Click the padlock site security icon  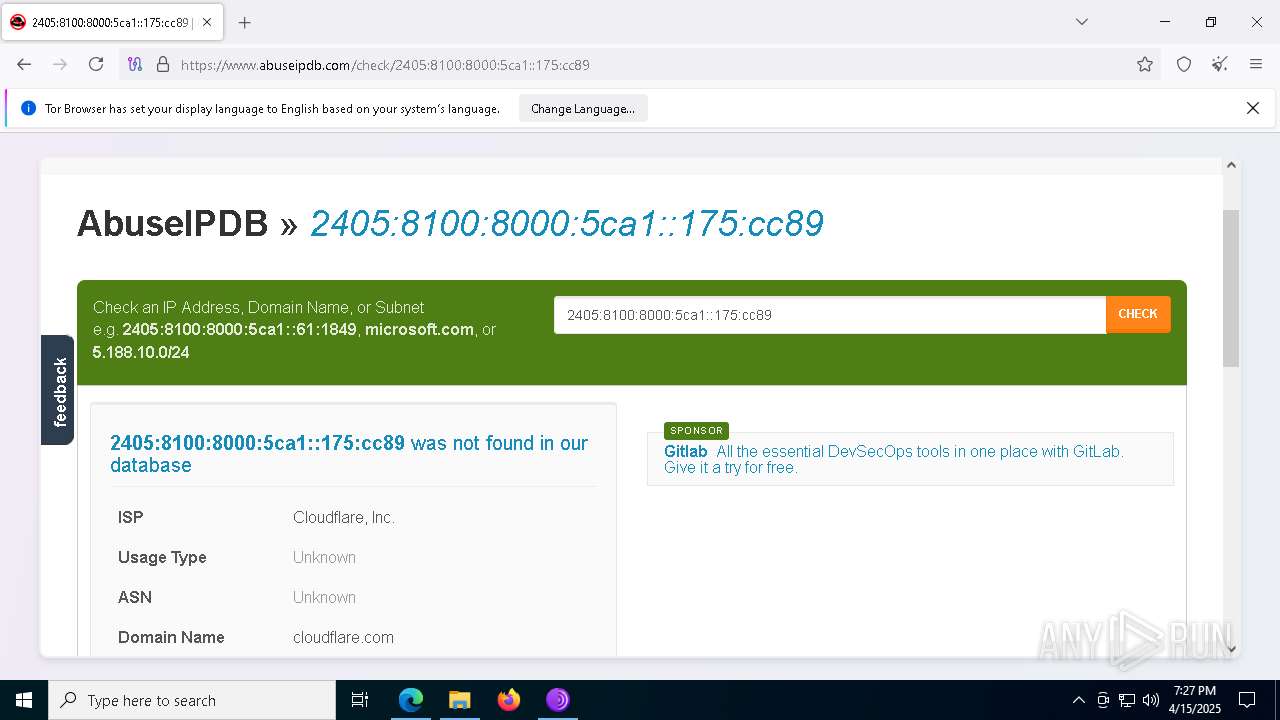click(x=163, y=64)
